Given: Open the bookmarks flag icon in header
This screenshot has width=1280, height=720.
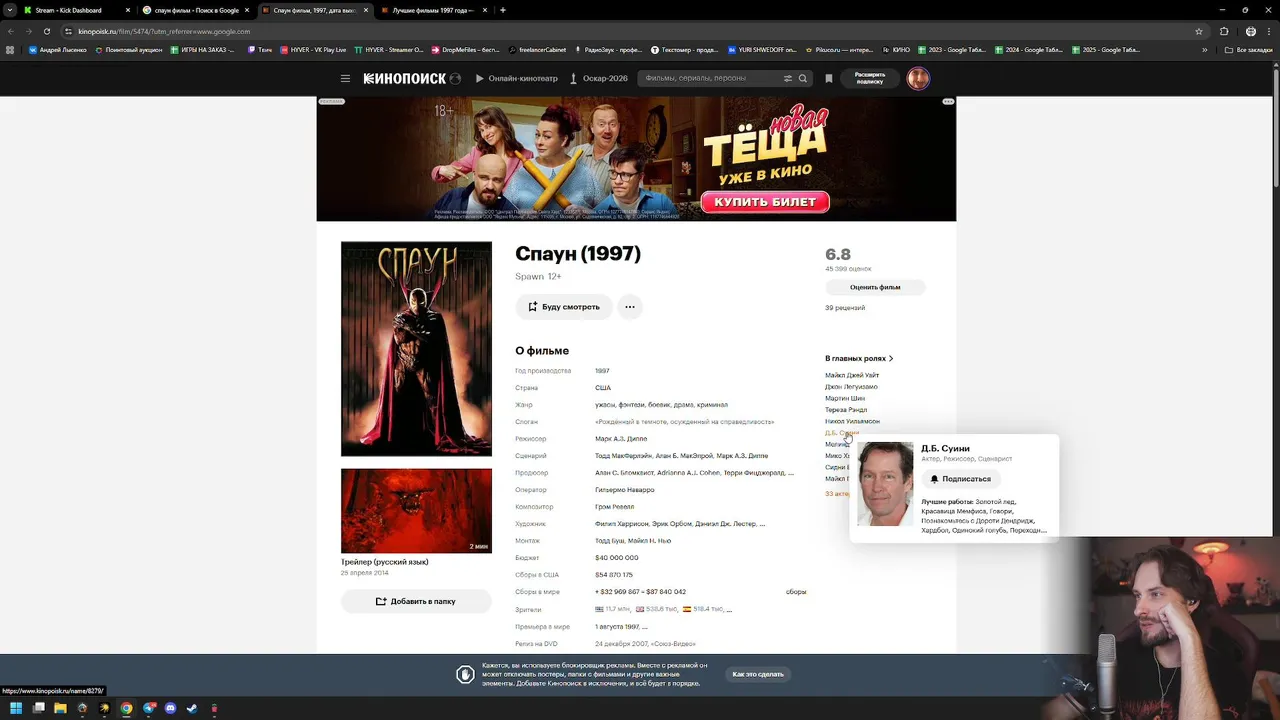Looking at the screenshot, I should point(828,78).
